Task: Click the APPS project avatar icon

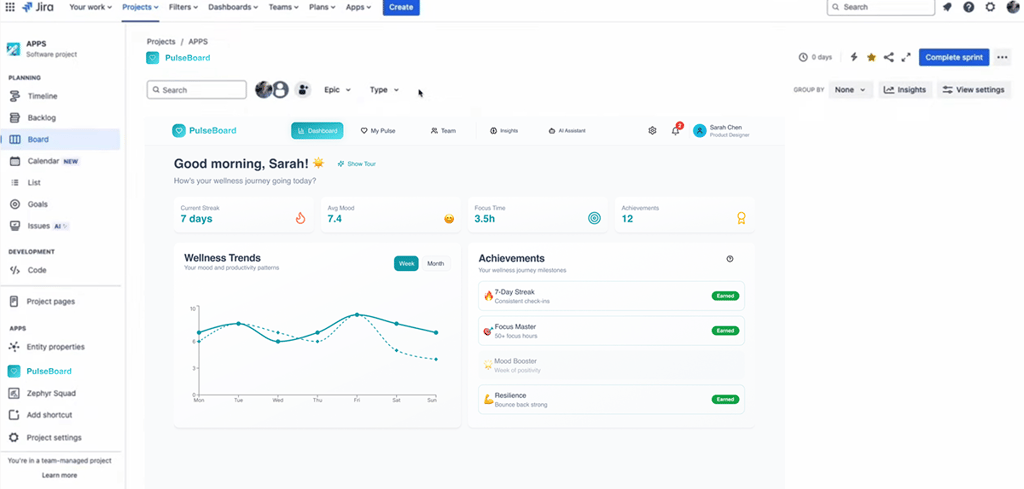Action: click(14, 49)
